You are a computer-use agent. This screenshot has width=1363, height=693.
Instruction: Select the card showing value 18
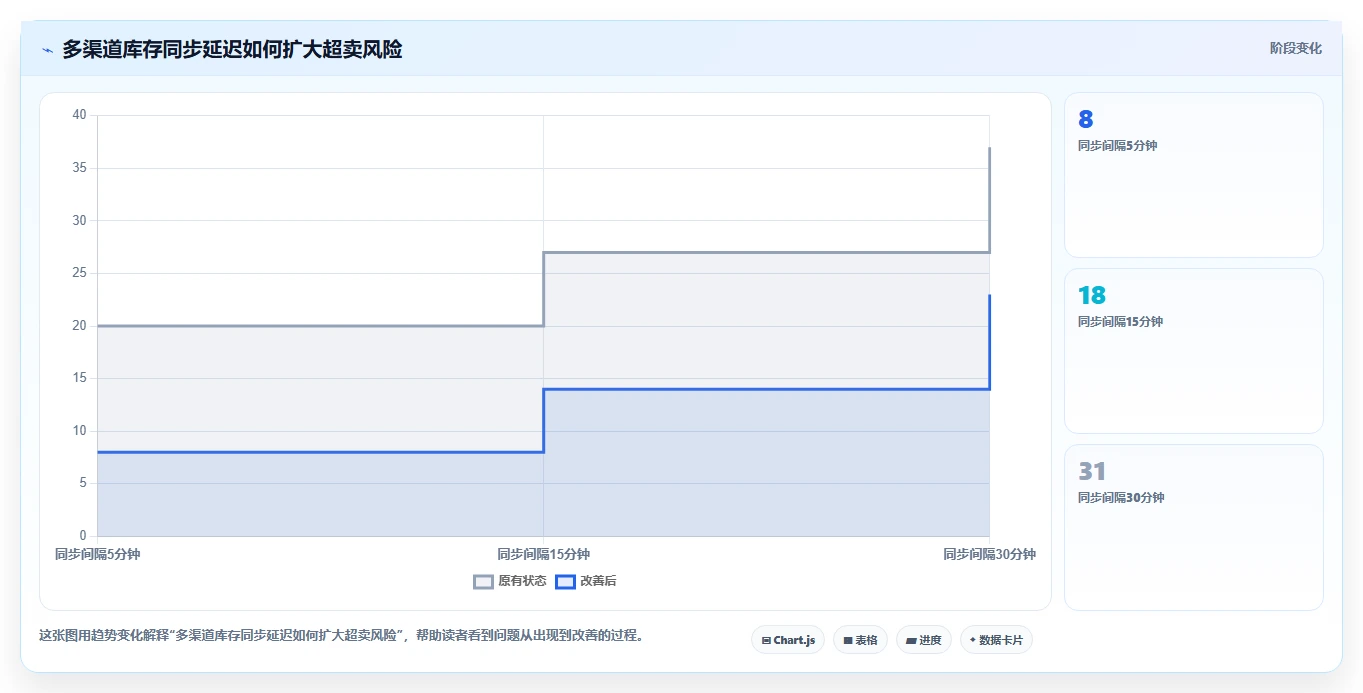pos(1194,351)
